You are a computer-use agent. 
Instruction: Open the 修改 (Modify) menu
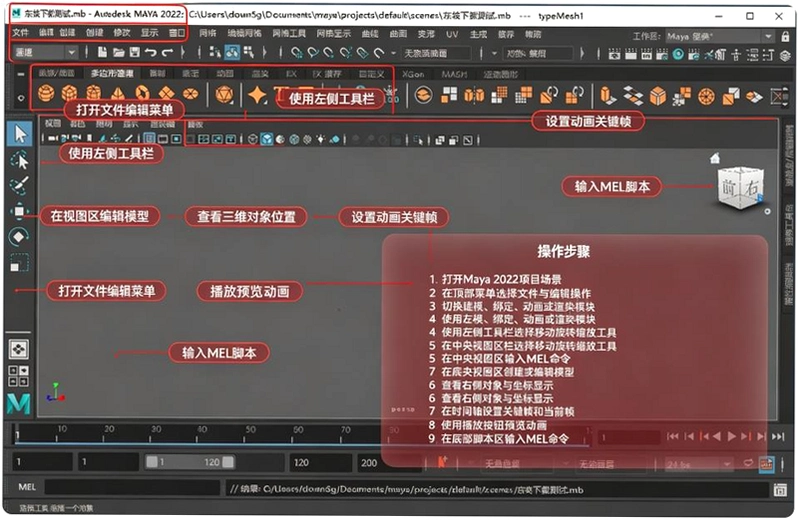[122, 33]
